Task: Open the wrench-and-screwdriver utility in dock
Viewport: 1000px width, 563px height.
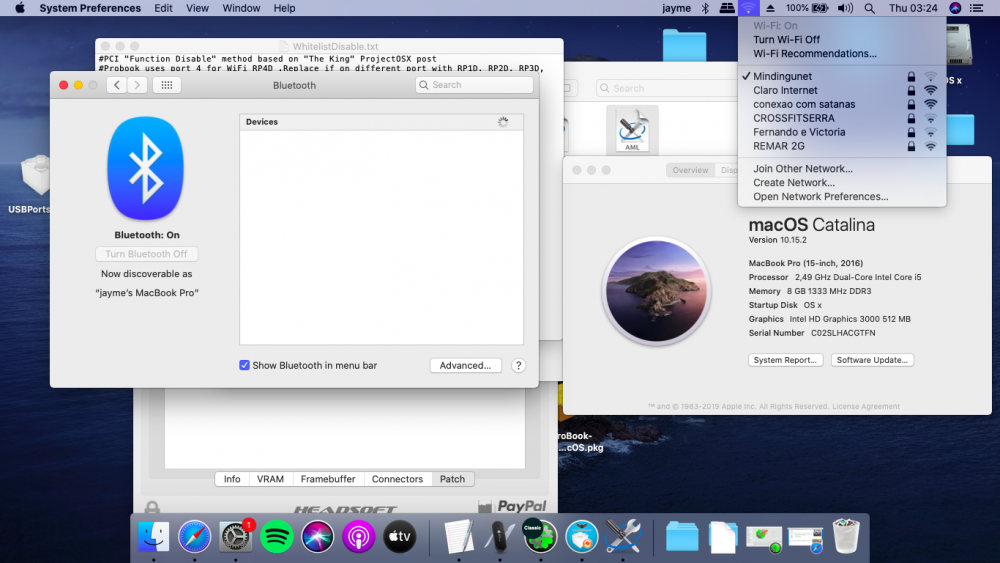Action: tap(623, 537)
